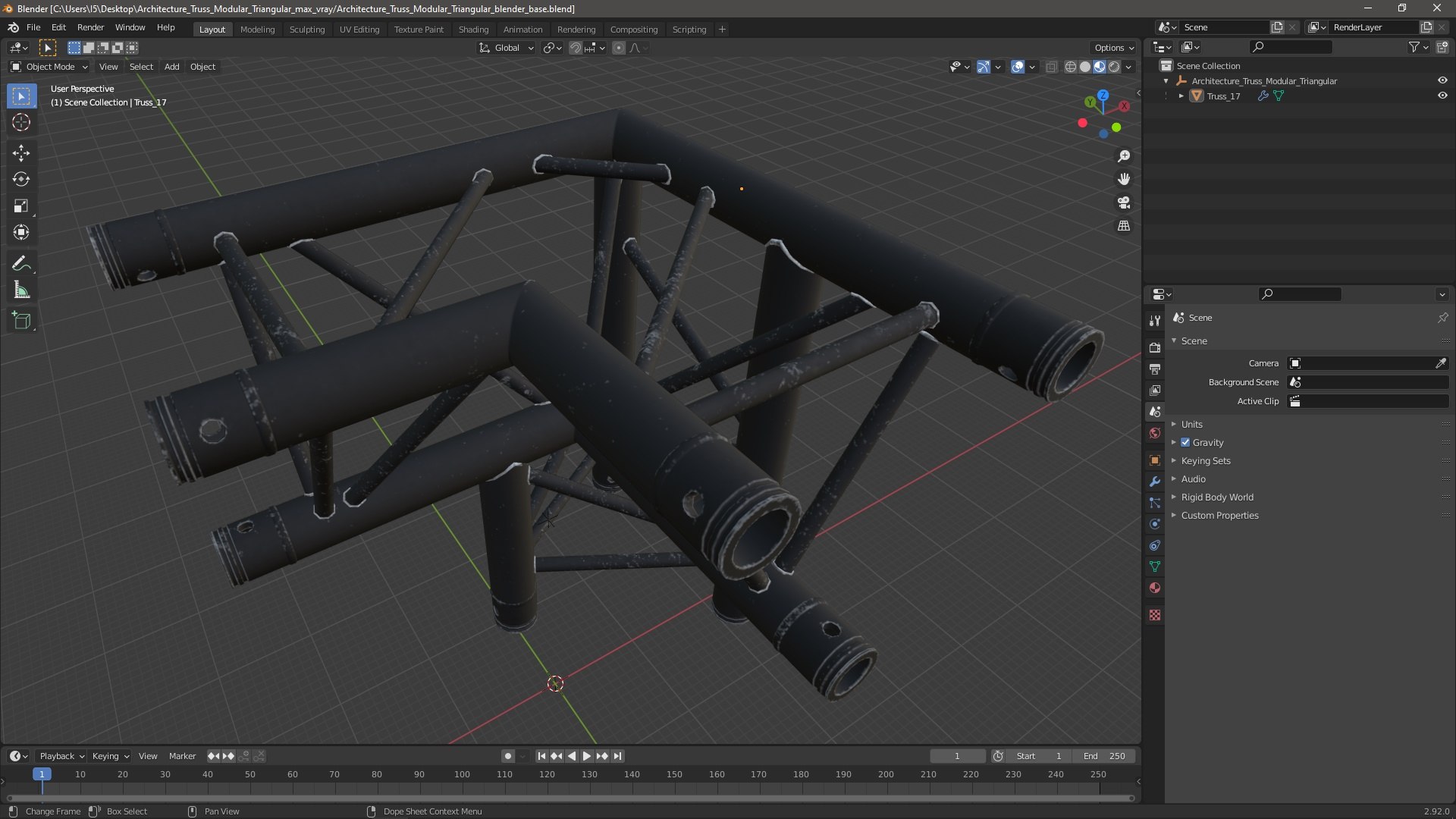The height and width of the screenshot is (819, 1456).
Task: Expand the Rigid Body World panel
Action: 1216,497
